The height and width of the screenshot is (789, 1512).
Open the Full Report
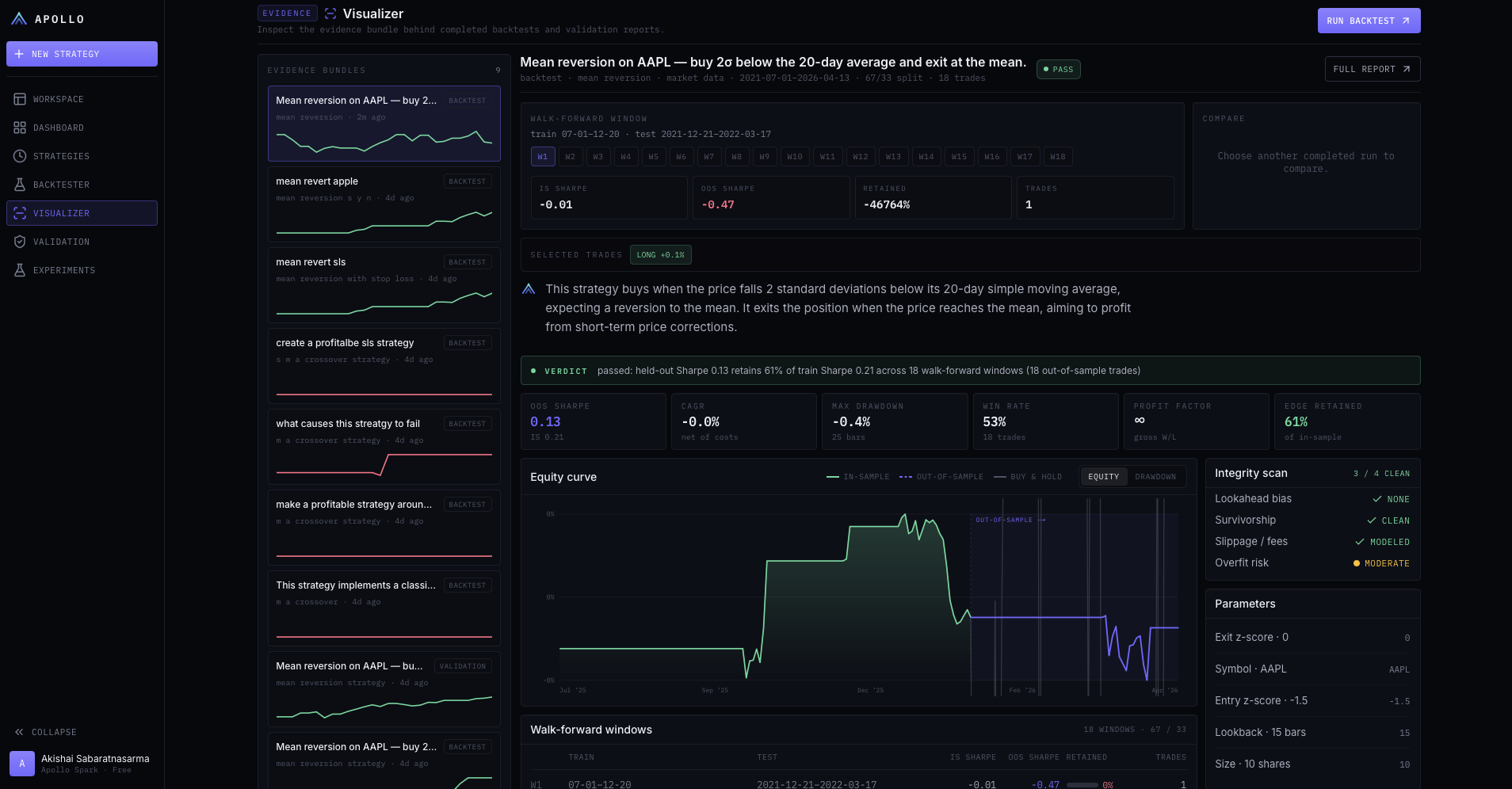click(x=1372, y=69)
